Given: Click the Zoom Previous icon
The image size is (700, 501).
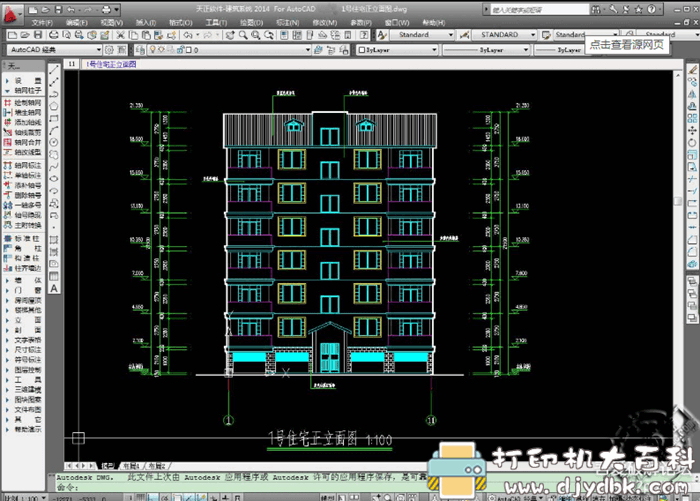Looking at the screenshot, I should coord(269,35).
